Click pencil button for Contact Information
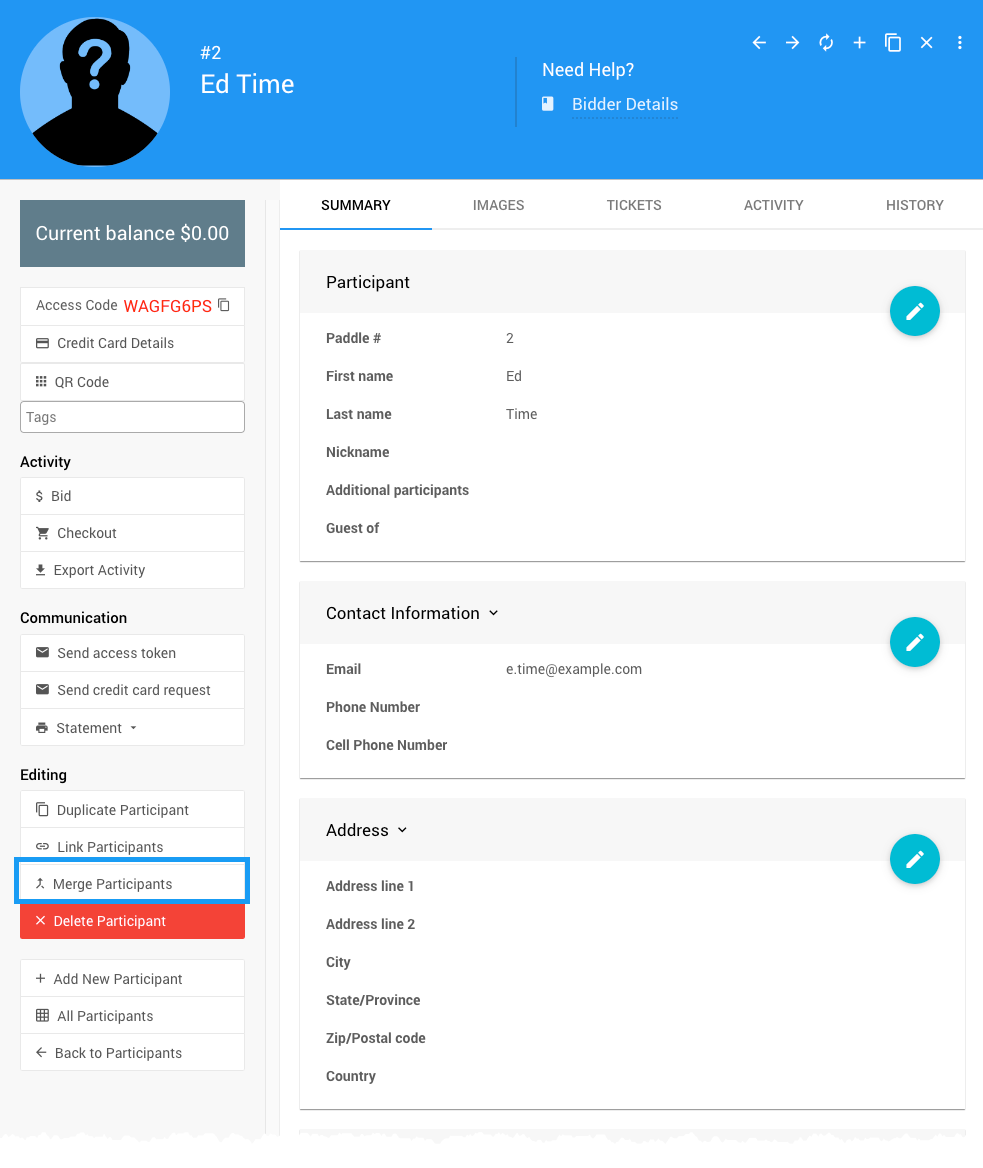The height and width of the screenshot is (1168, 983). tap(914, 642)
